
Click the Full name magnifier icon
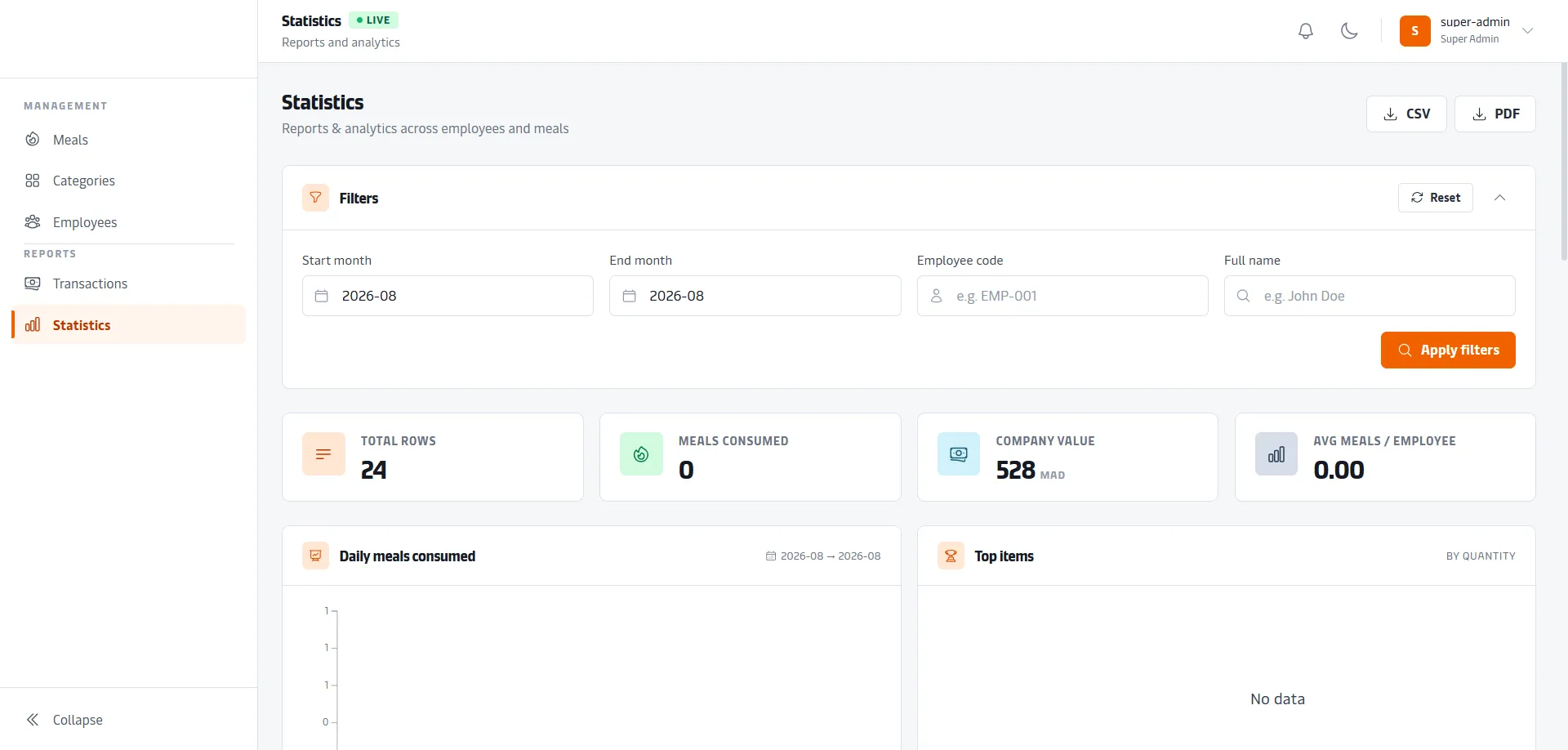[1244, 296]
